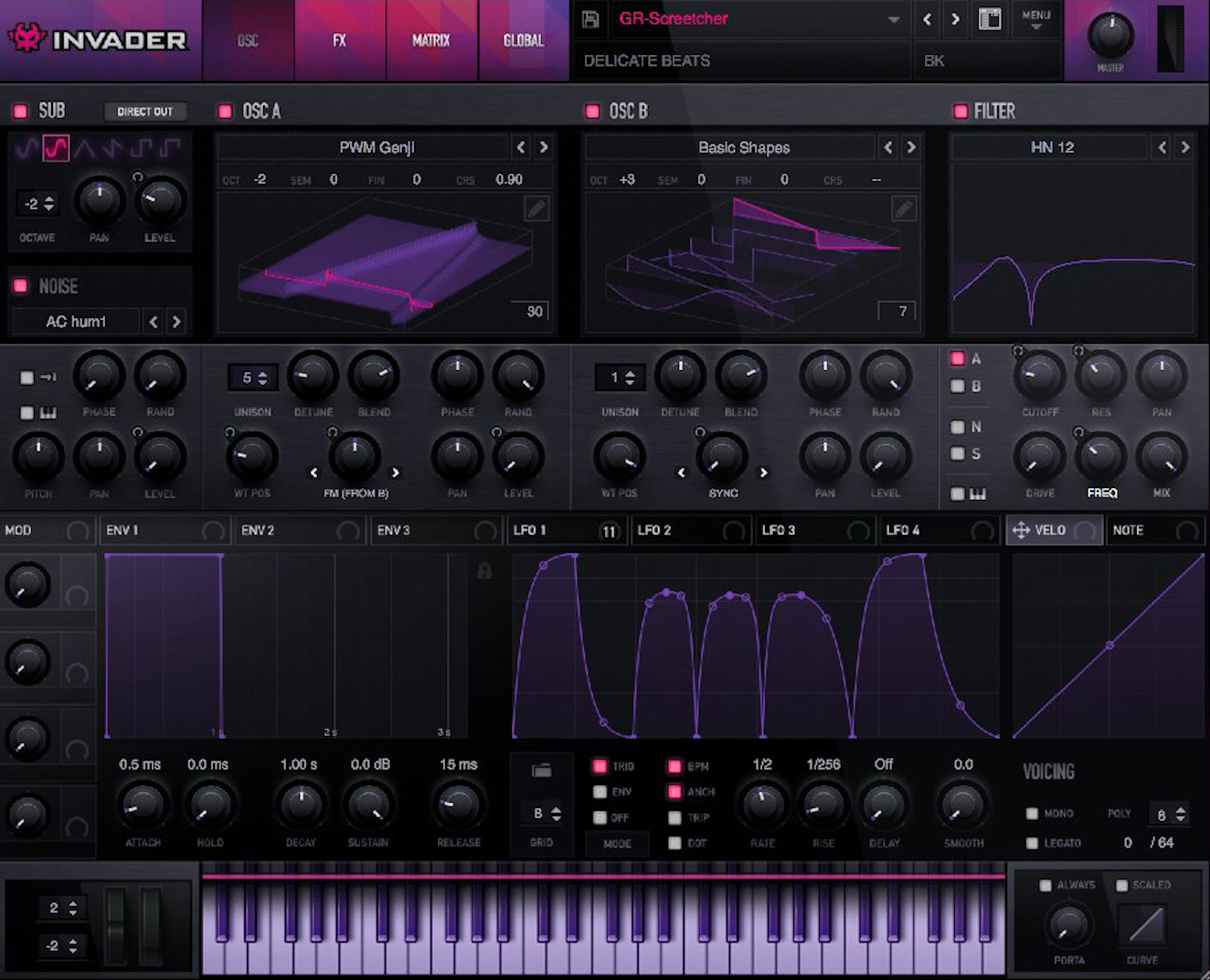1210x980 pixels.
Task: Select the ENV 2 modulation tab
Action: point(300,530)
